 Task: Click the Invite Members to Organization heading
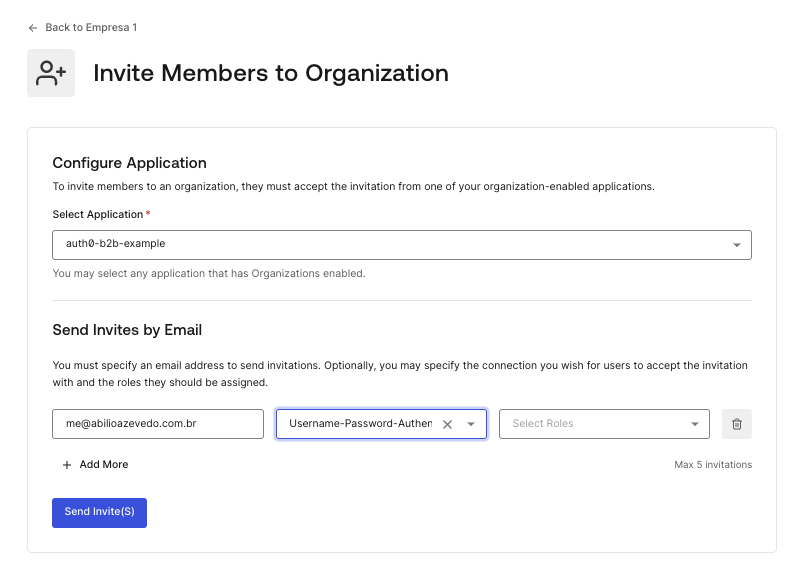click(x=271, y=73)
